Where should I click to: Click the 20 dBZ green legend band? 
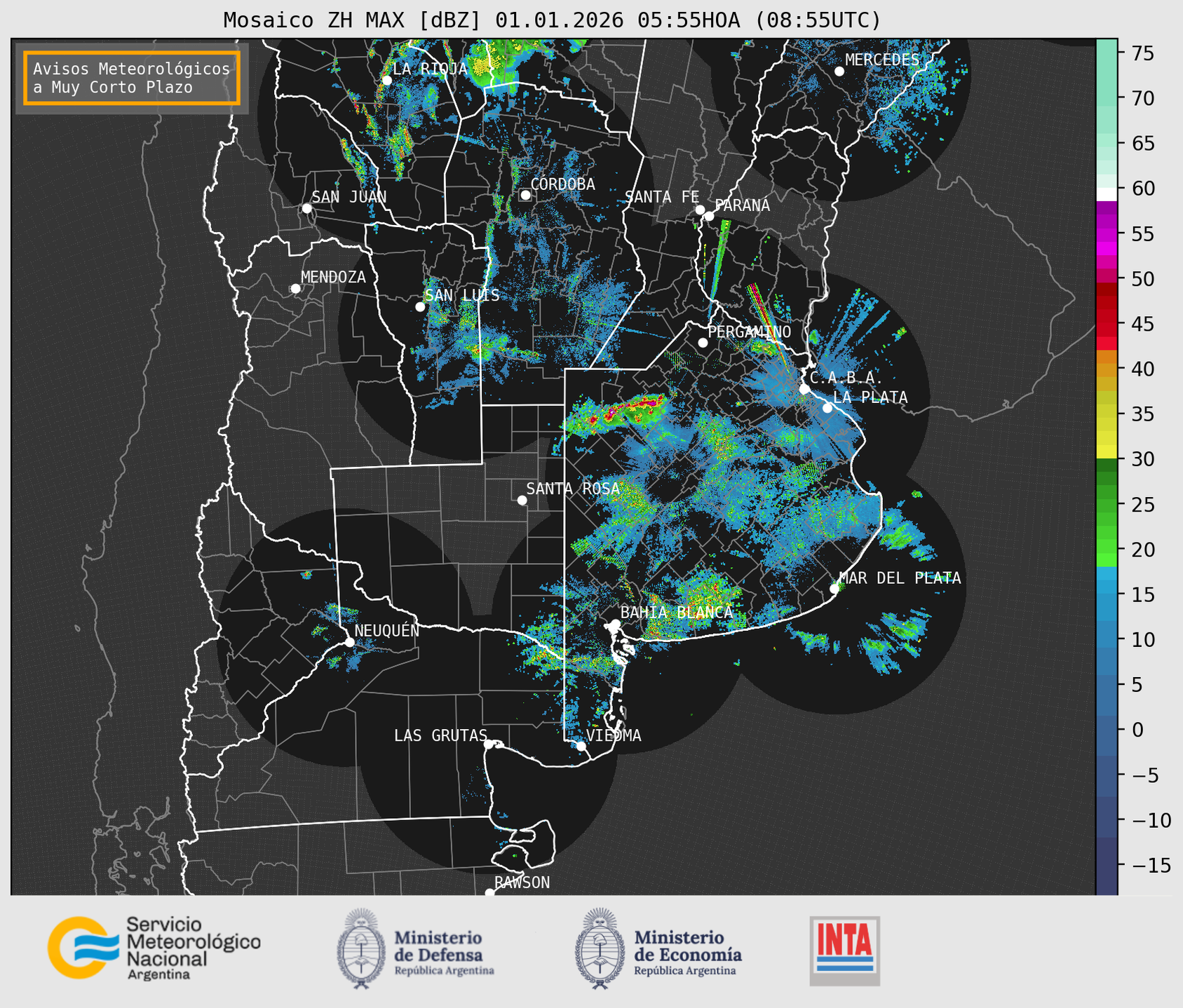click(x=1107, y=554)
